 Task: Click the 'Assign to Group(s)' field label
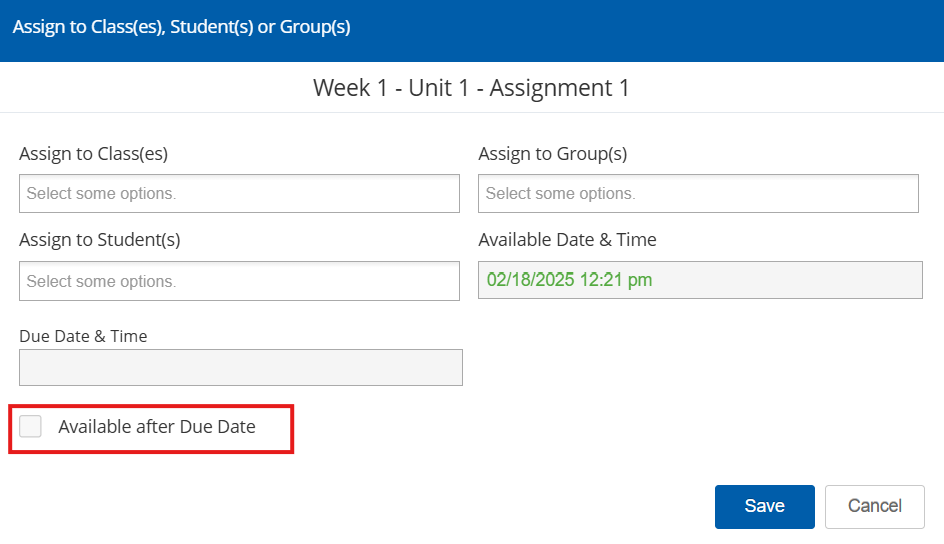pyautogui.click(x=552, y=154)
